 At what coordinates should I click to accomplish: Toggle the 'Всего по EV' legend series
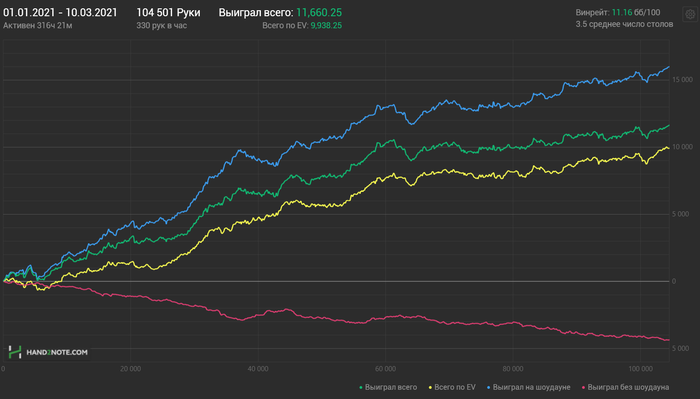(x=452, y=387)
